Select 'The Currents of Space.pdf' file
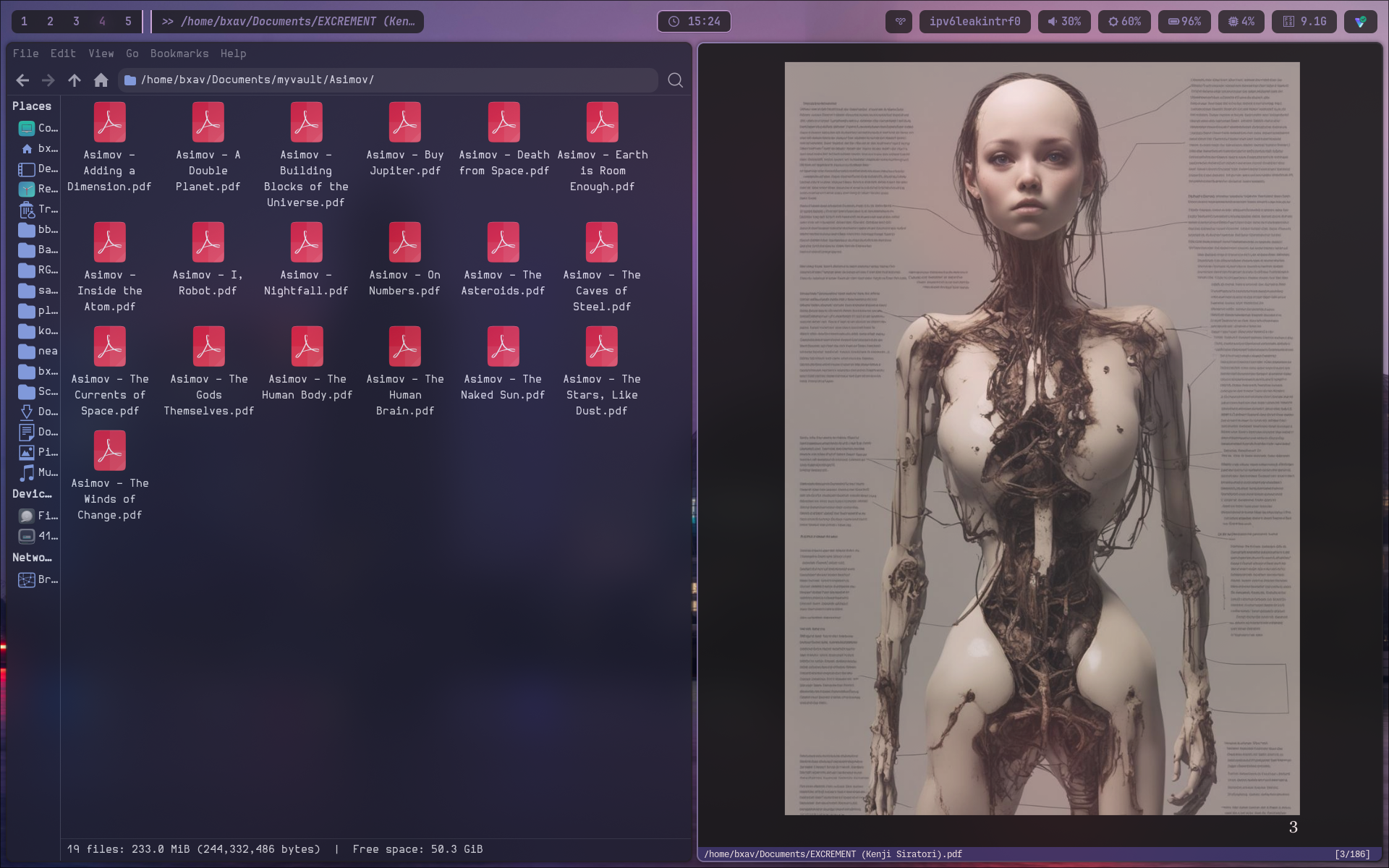This screenshot has height=868, width=1389. pos(110,371)
